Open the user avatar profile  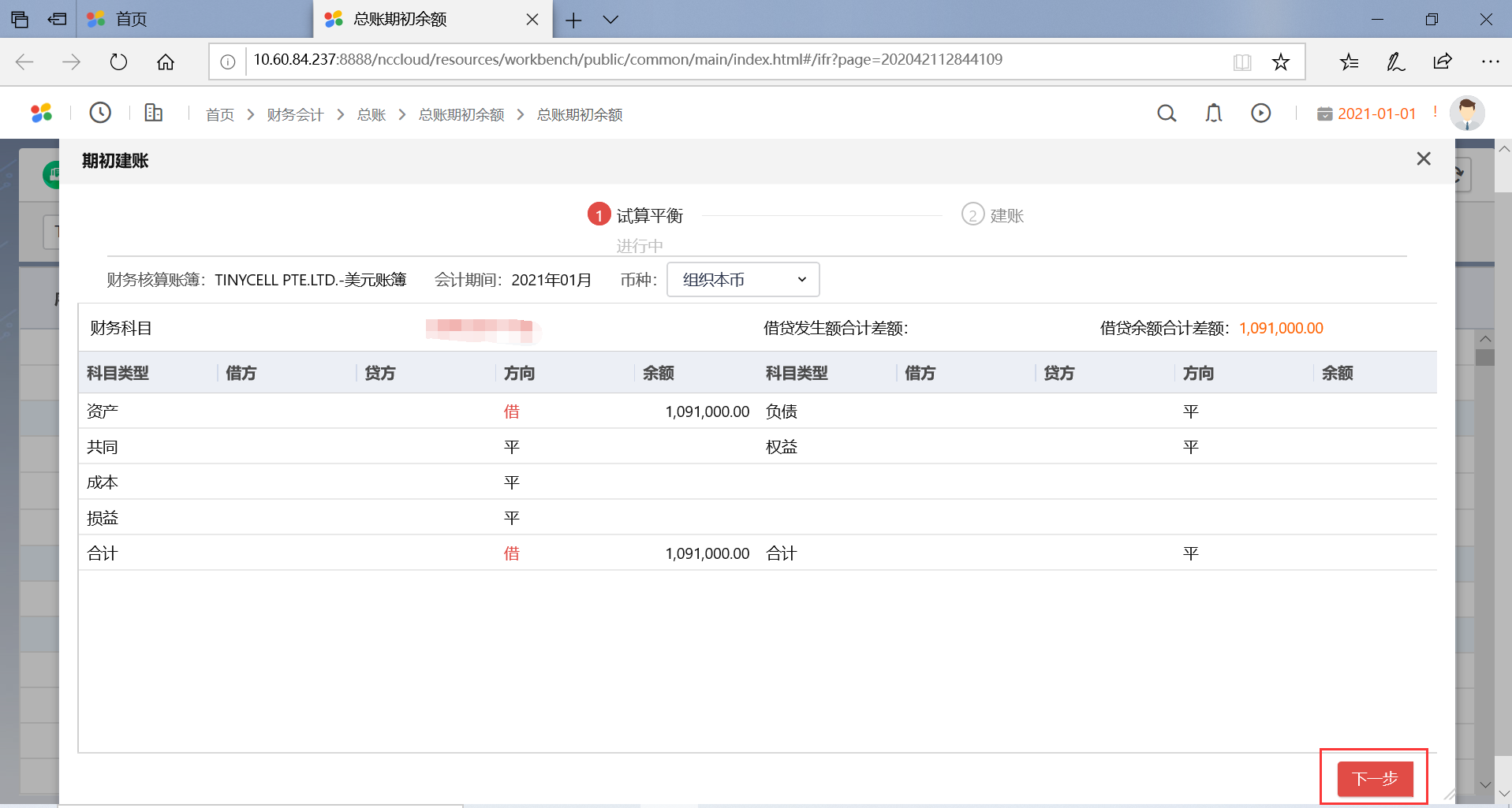click(x=1467, y=114)
